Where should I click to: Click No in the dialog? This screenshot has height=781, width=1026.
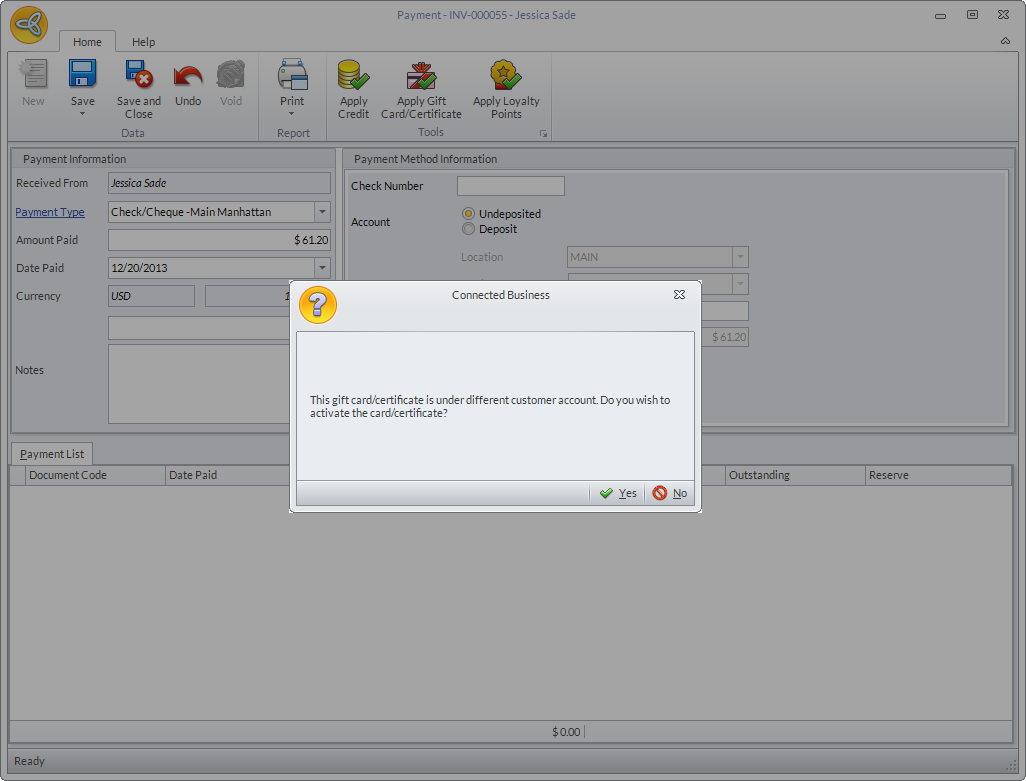click(670, 493)
